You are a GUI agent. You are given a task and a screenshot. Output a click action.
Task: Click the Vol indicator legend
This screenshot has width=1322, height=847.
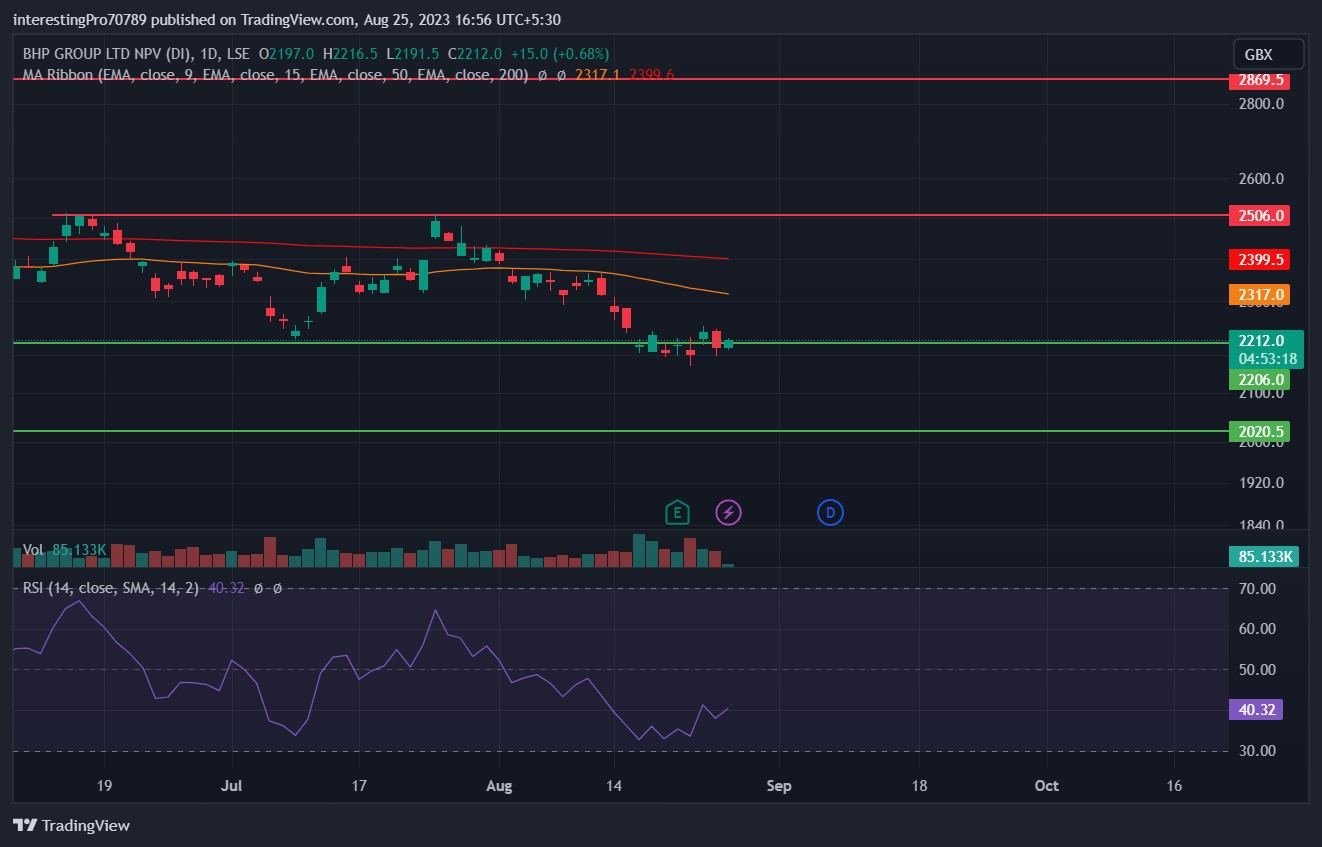pos(33,550)
